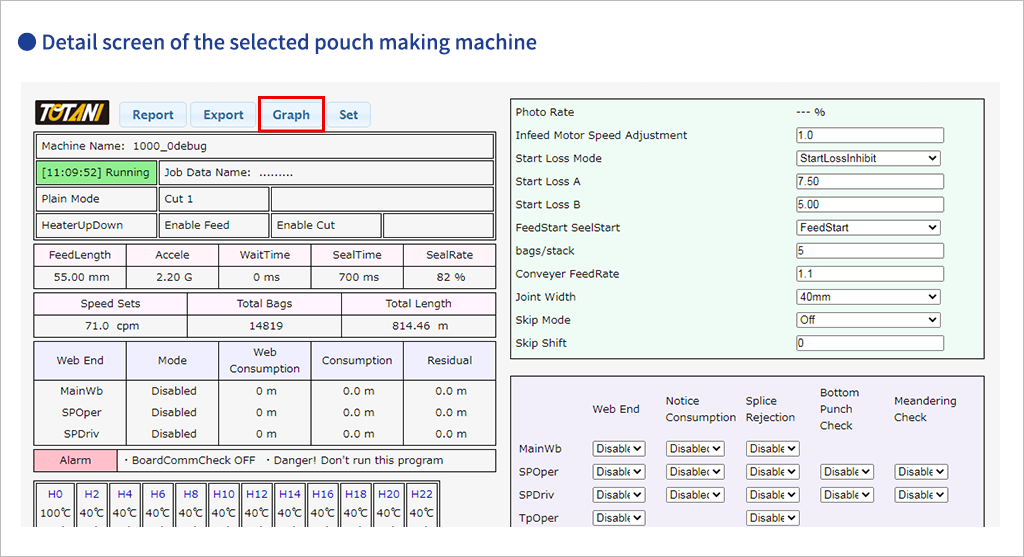Focus the Conveyer FeedRate field

pyautogui.click(x=869, y=274)
